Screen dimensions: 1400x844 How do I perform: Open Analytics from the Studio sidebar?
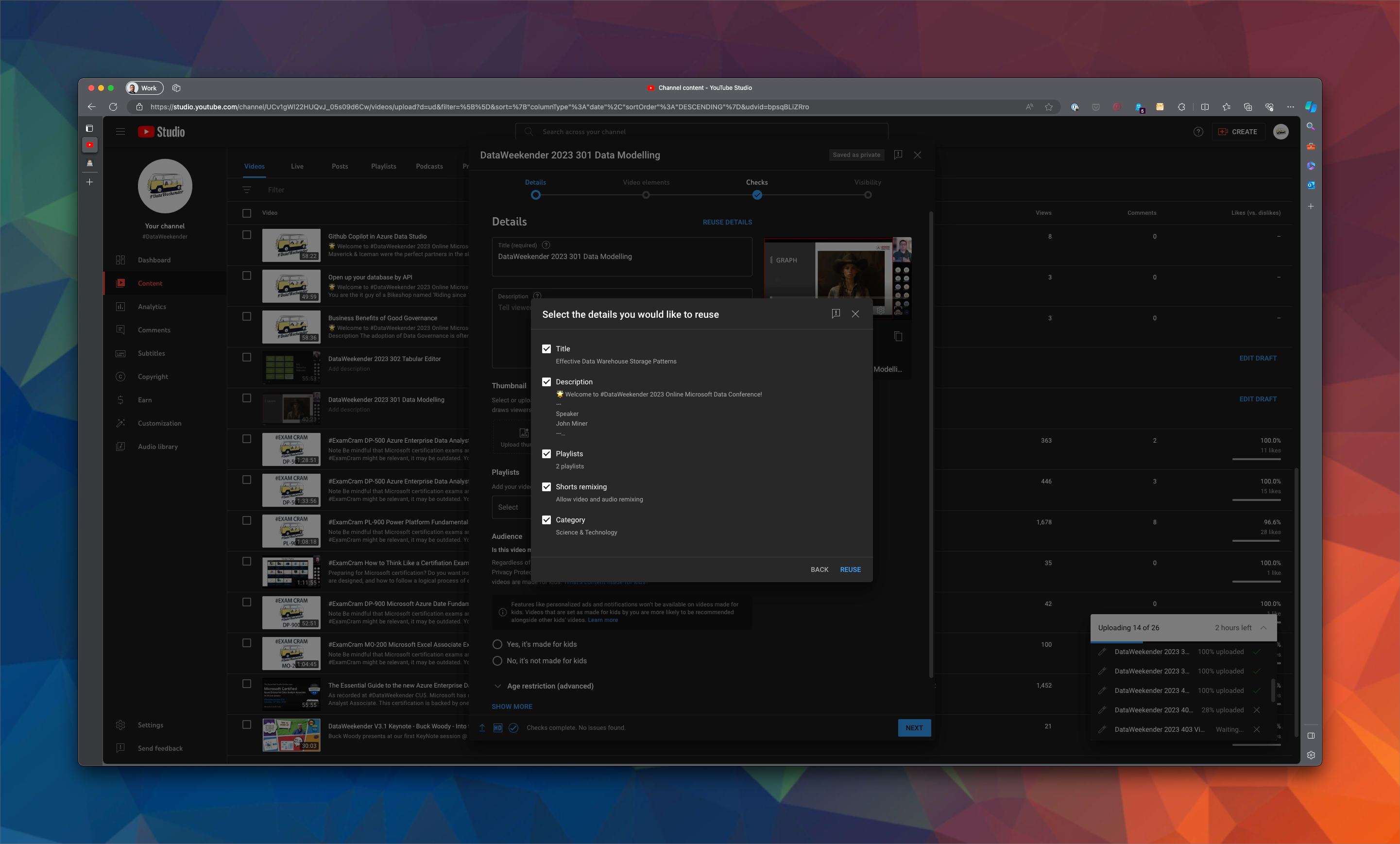(152, 306)
